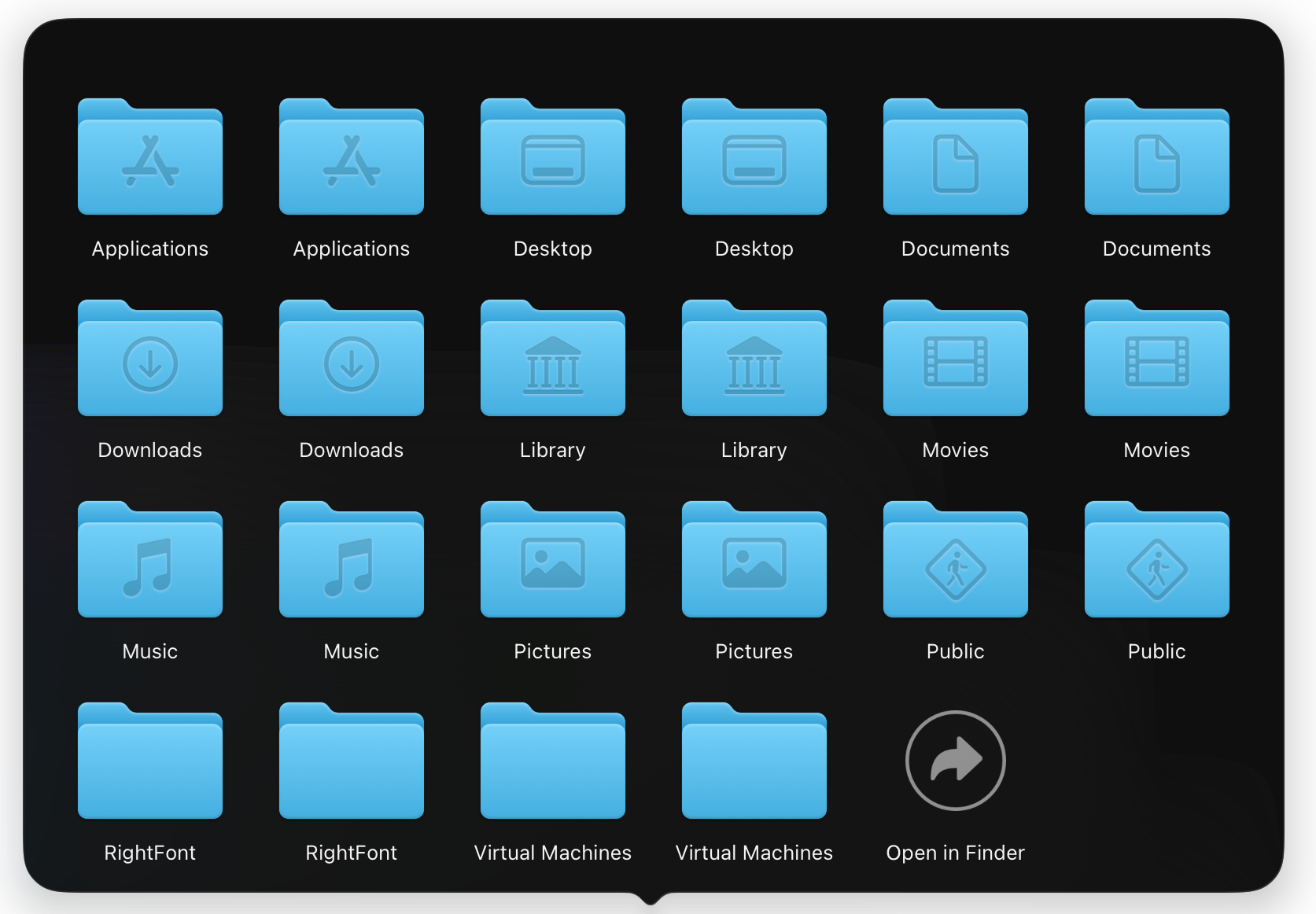
Task: Open the right Pictures folder
Action: [754, 559]
